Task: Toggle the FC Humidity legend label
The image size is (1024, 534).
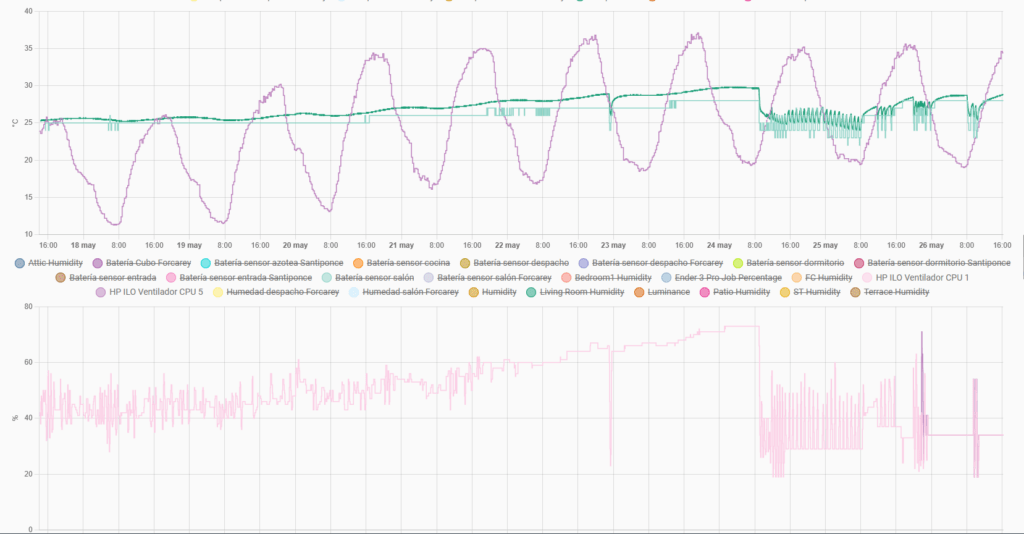Action: [828, 277]
